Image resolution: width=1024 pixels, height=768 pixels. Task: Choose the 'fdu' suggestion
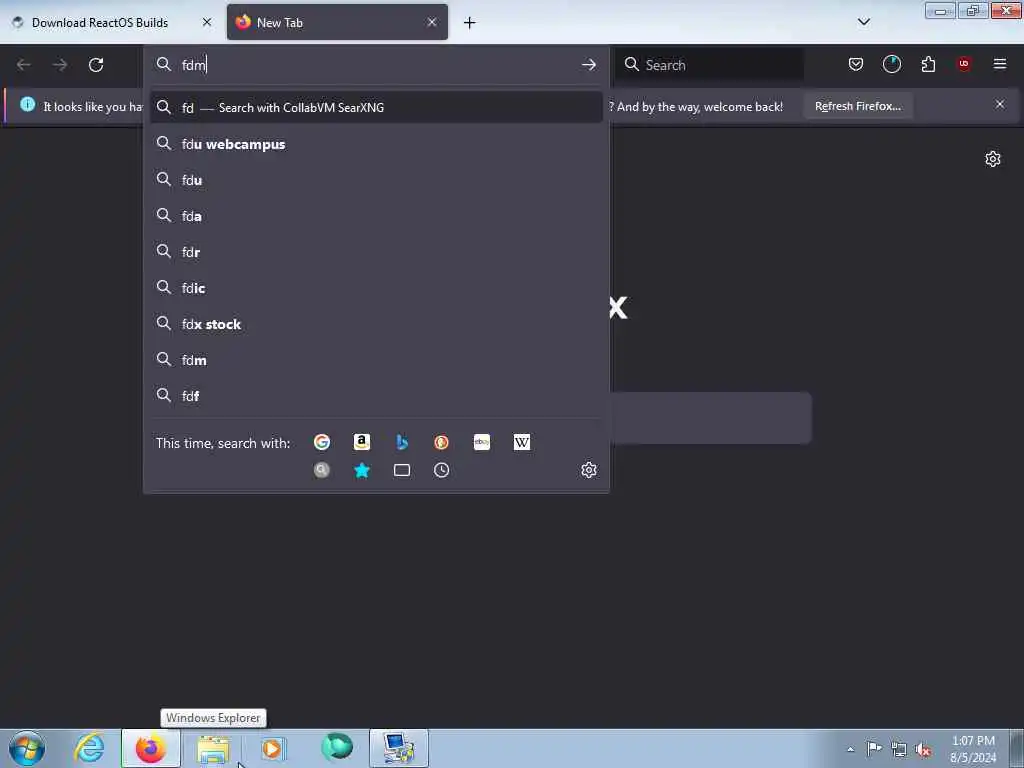click(376, 180)
